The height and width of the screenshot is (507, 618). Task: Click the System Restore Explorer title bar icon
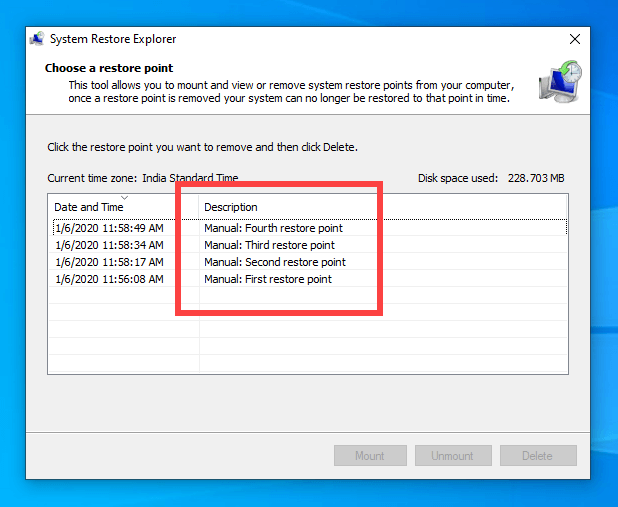[37, 39]
